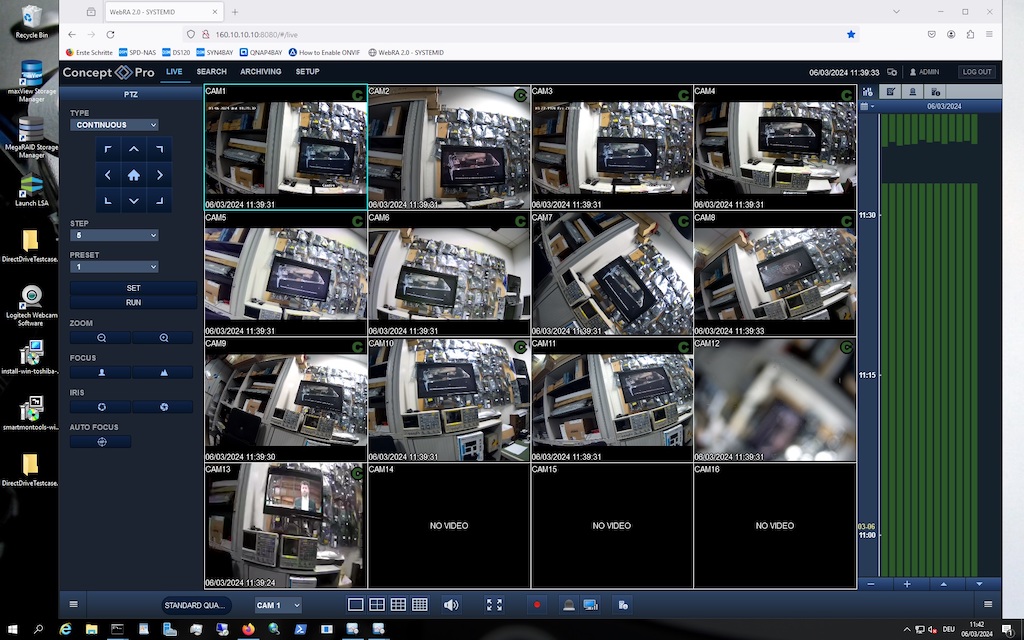This screenshot has height=640, width=1024.
Task: Open the Setup tab
Action: [307, 72]
